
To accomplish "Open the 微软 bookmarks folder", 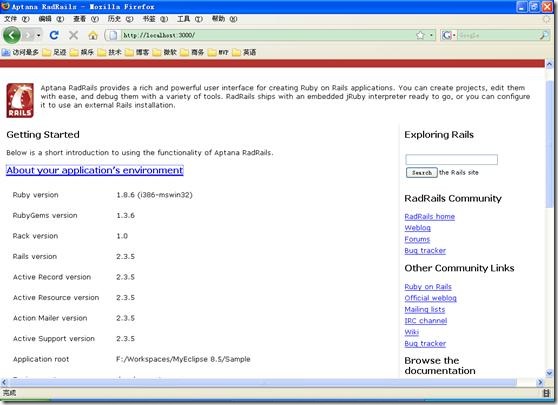I will (165, 52).
